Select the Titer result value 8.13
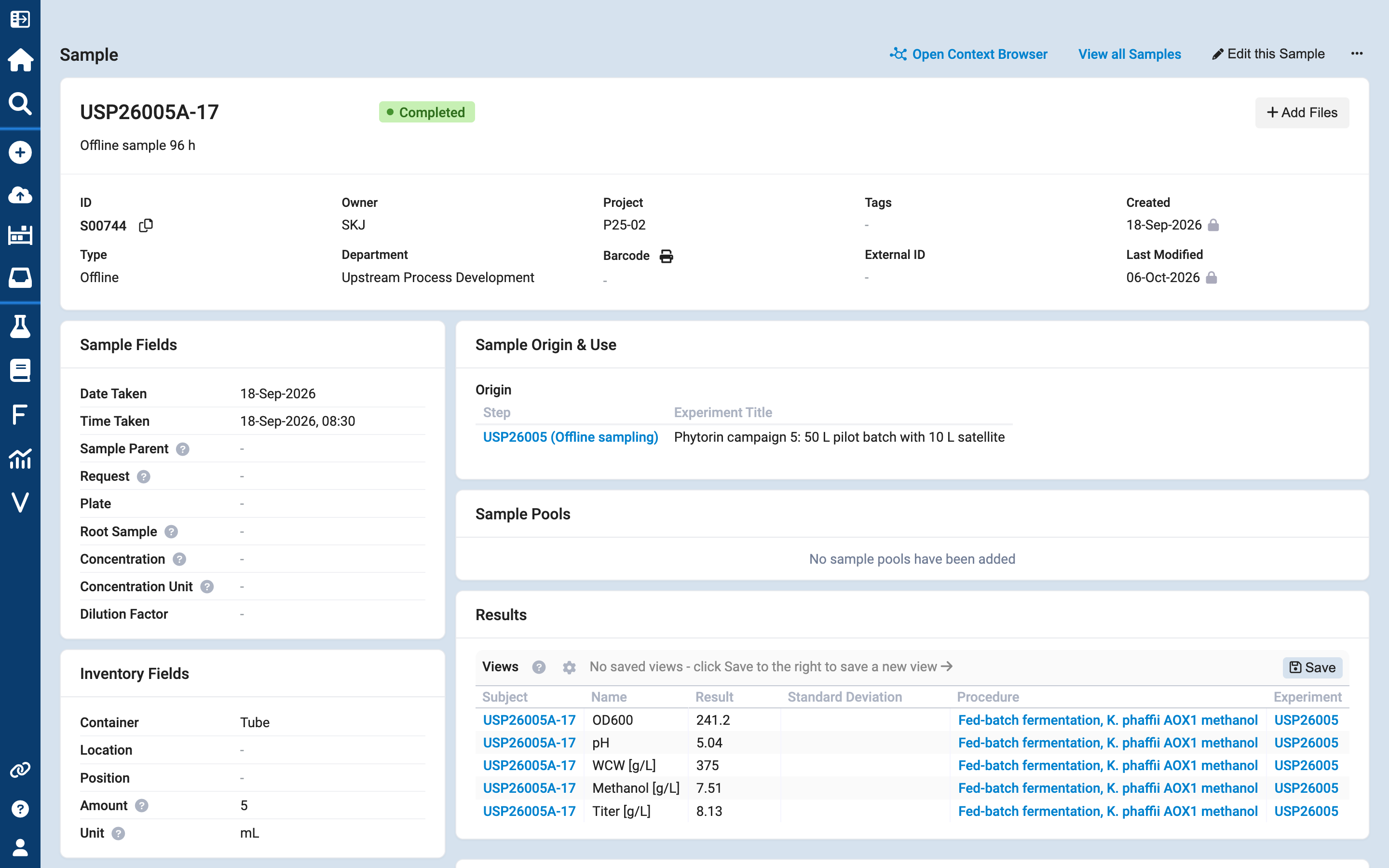 [x=709, y=811]
